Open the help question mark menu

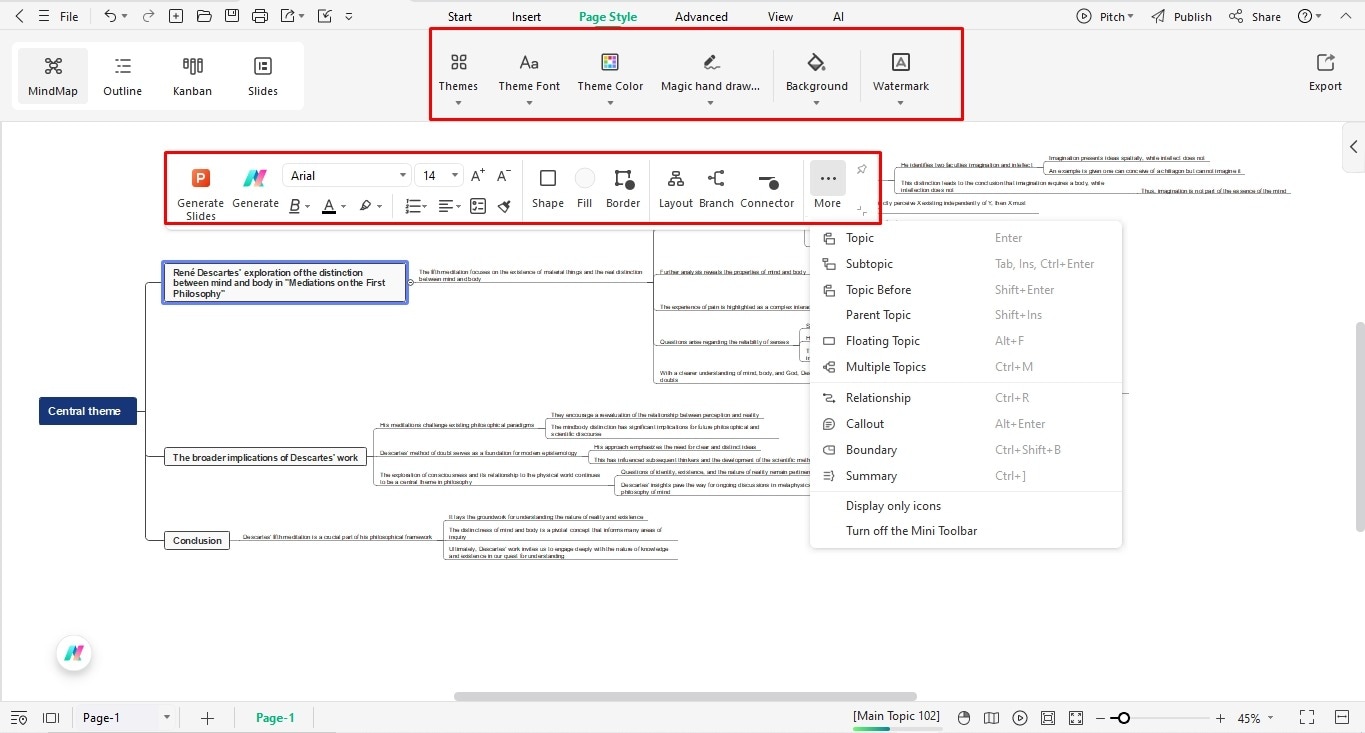1309,16
